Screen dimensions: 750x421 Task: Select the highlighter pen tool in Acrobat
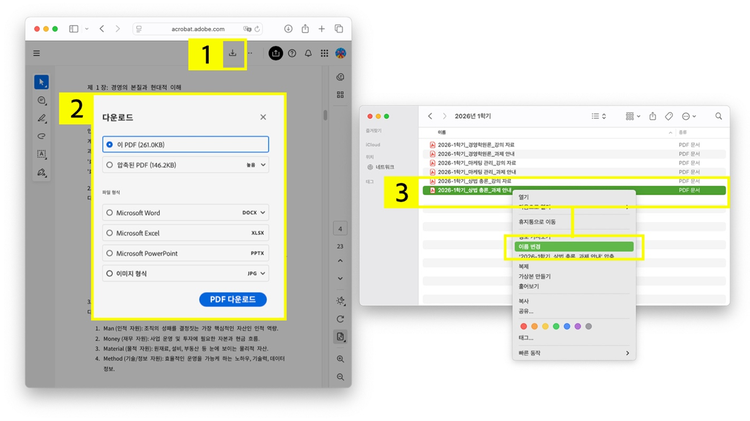[x=42, y=118]
